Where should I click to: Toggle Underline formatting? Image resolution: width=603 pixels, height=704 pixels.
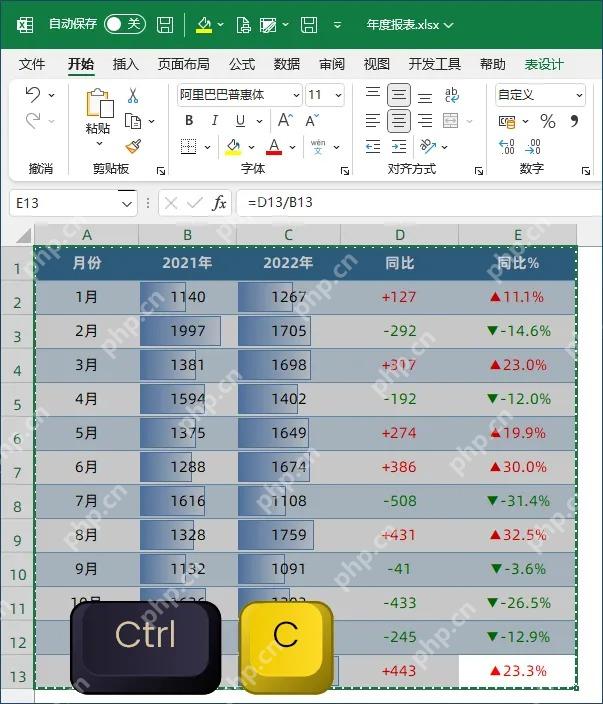(240, 120)
